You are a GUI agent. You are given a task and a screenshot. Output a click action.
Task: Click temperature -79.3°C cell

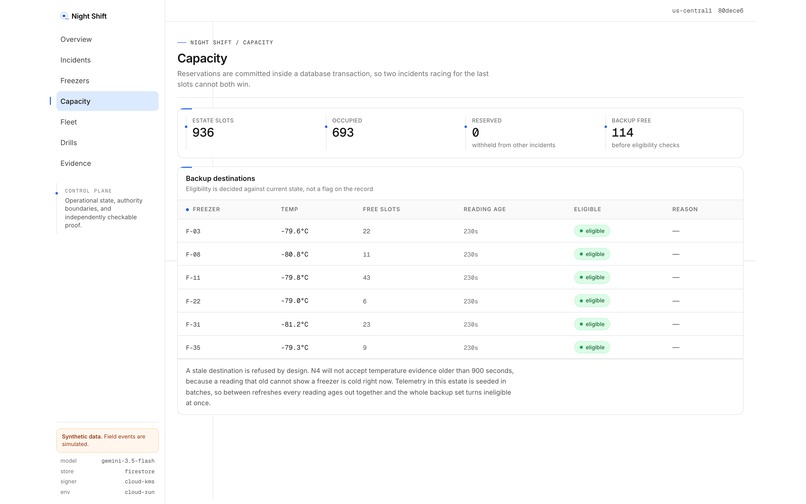(295, 347)
